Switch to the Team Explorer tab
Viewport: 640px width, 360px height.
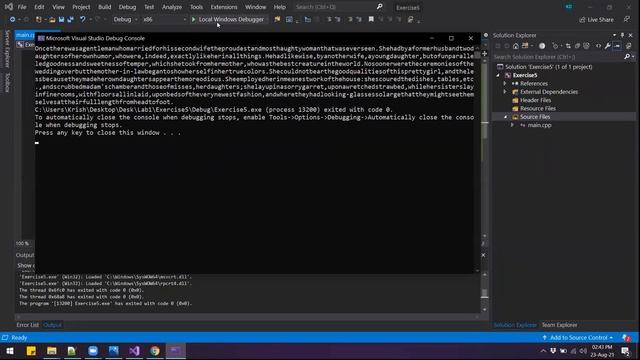point(560,325)
